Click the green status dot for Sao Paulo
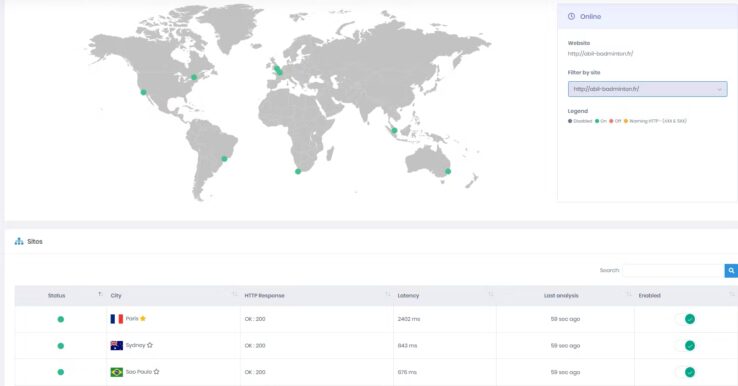 61,372
